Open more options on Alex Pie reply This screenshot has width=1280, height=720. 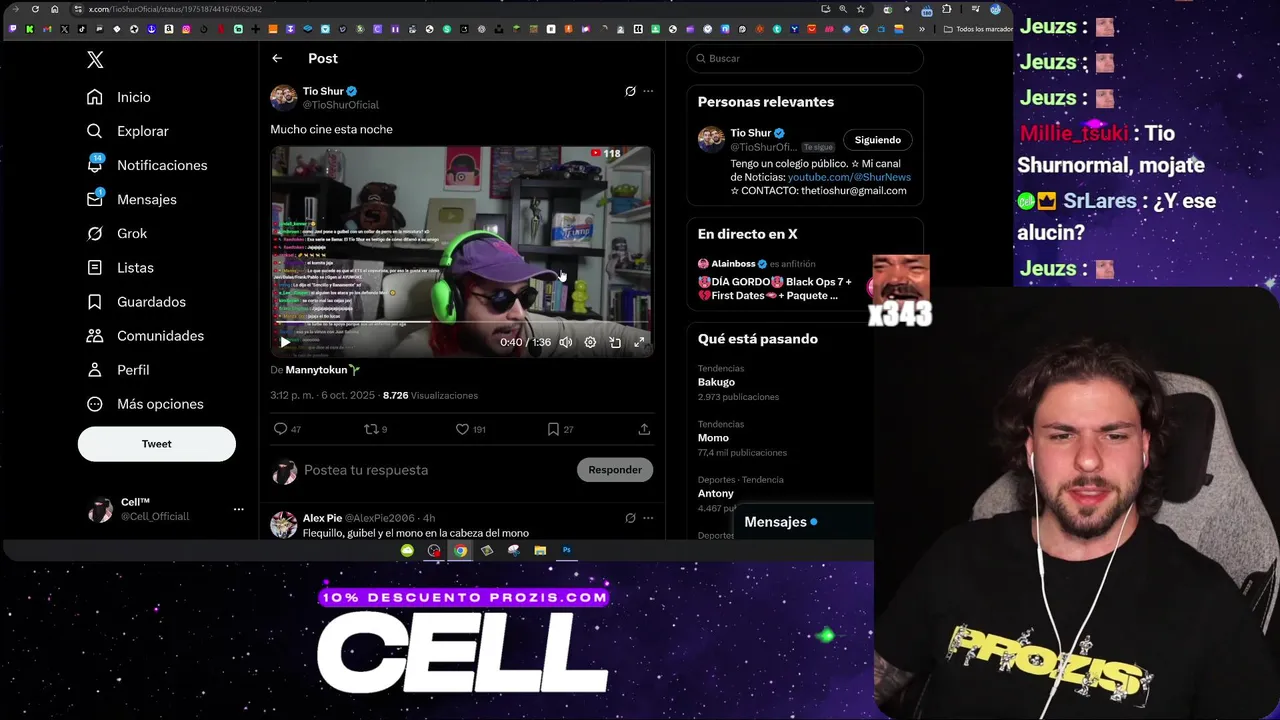(x=648, y=518)
